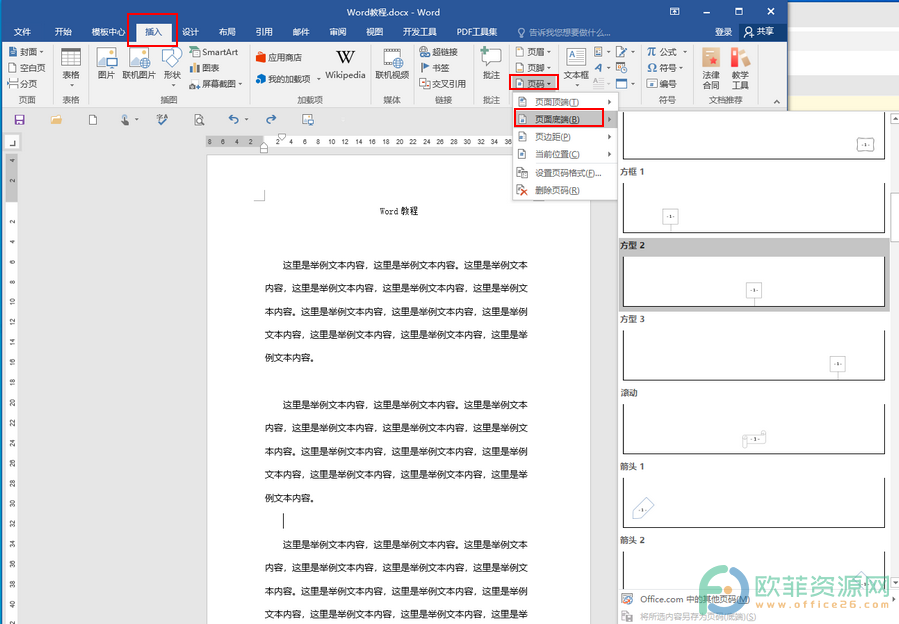Open the Symbol (符号) dropdown
The width and height of the screenshot is (899, 624).
[x=665, y=68]
